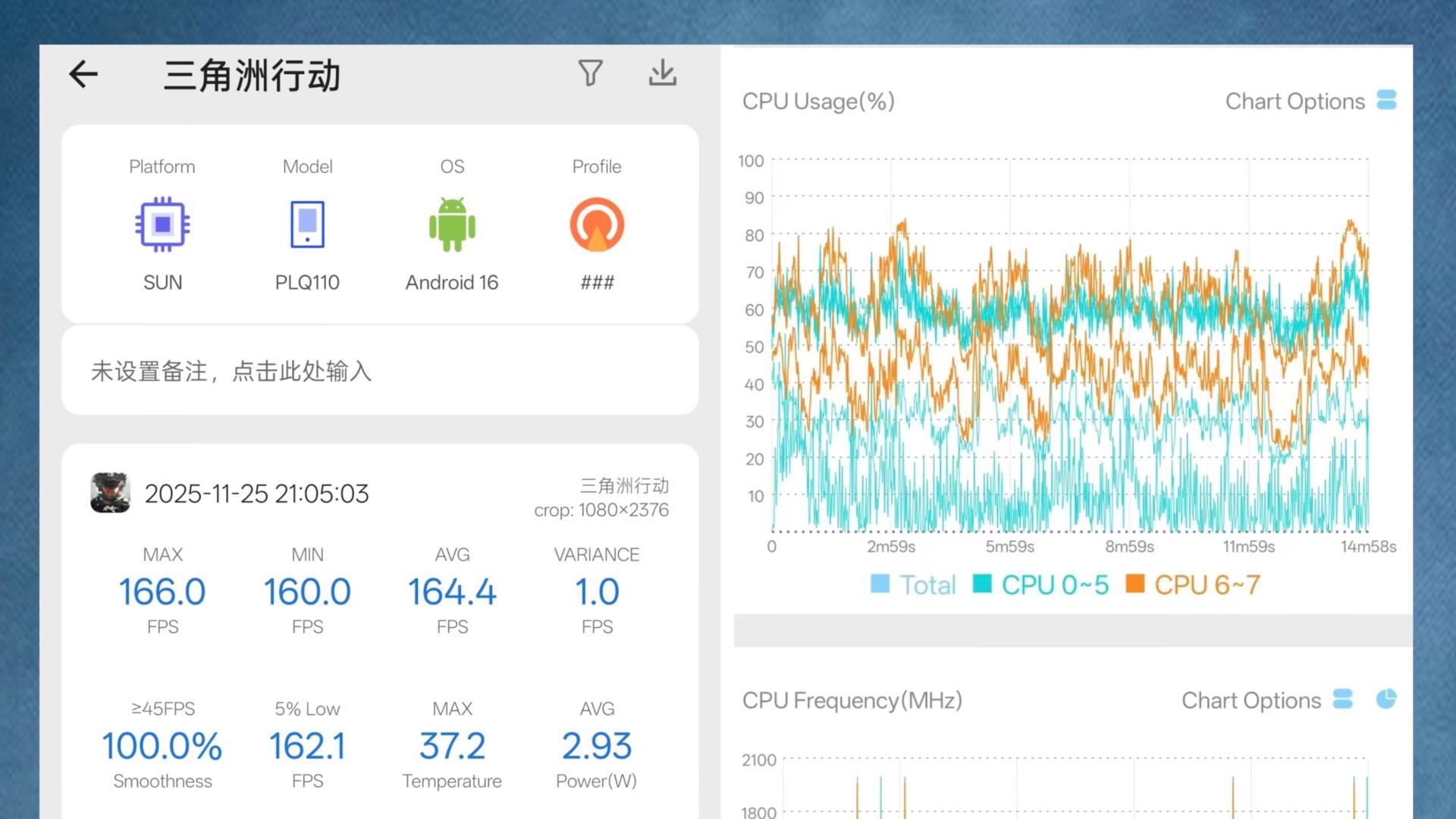
Task: Click the note input field placeholder text
Action: point(231,371)
